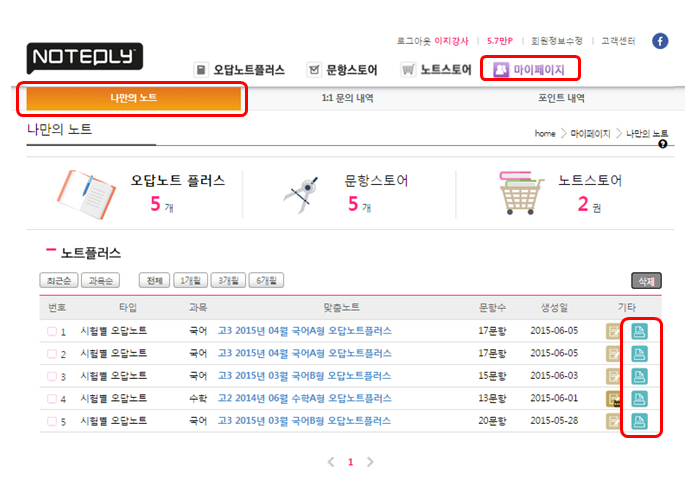The width and height of the screenshot is (696, 489).
Task: Open the 노트스토어 menu
Action: [446, 70]
